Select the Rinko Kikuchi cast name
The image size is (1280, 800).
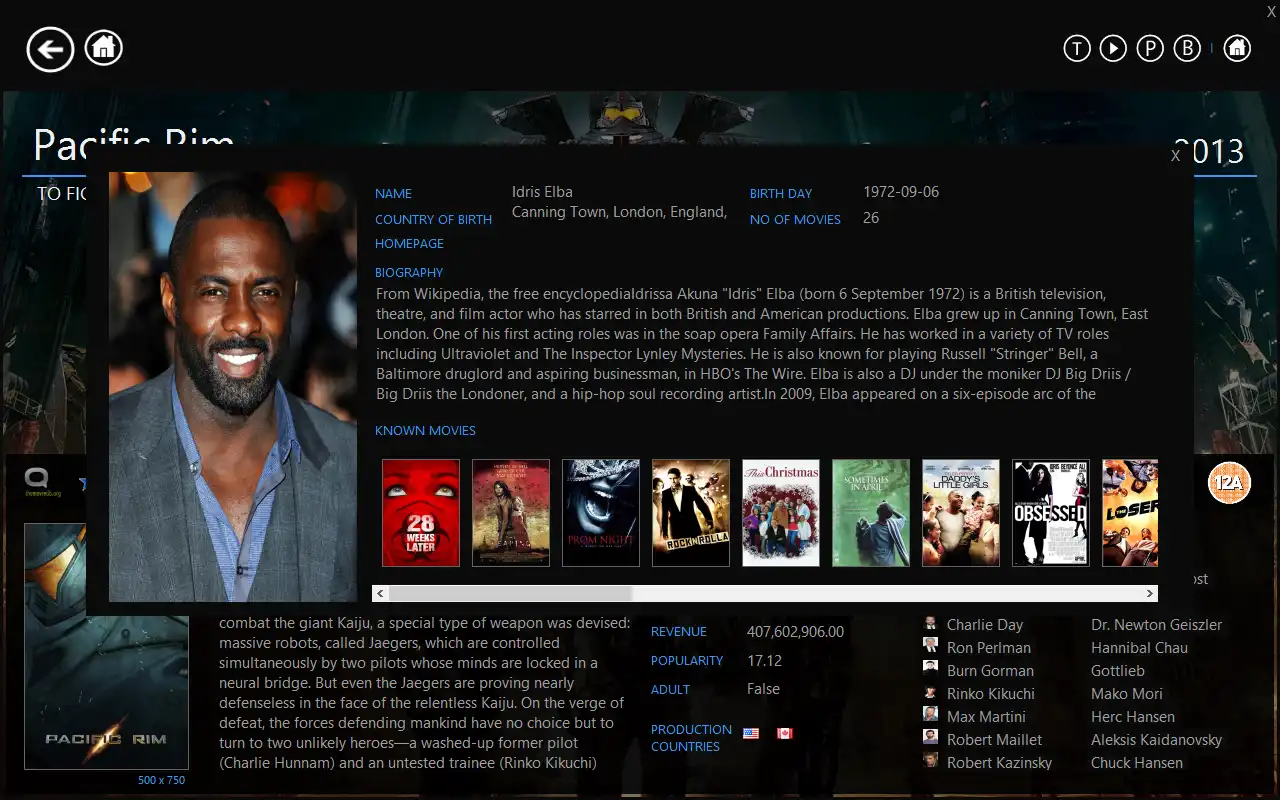[991, 694]
